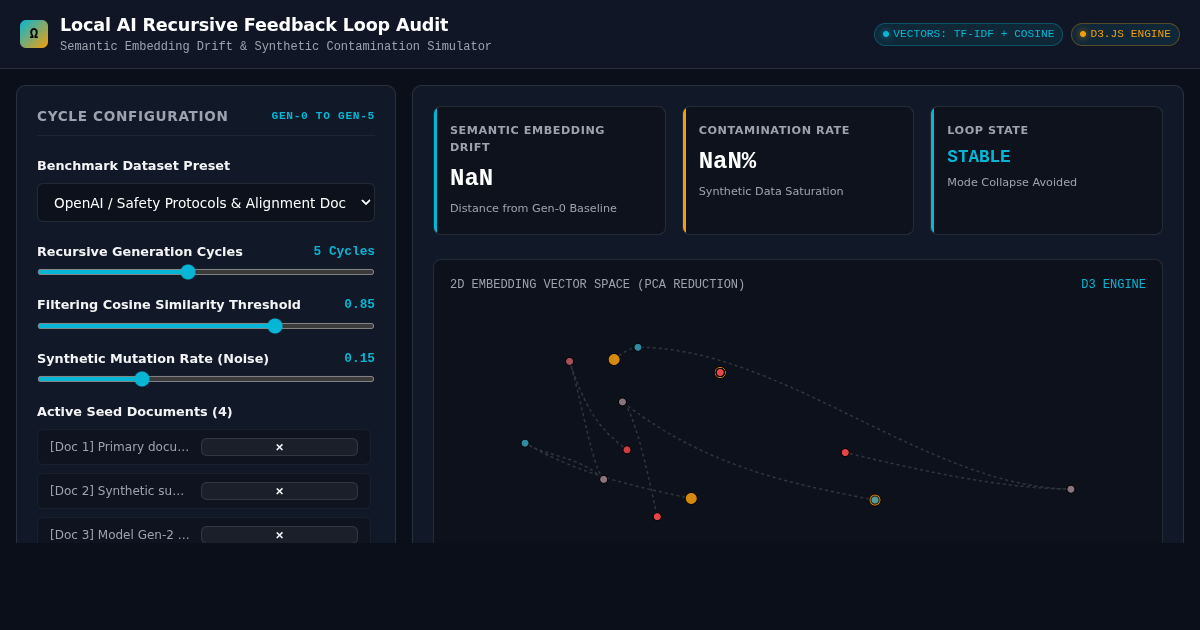The width and height of the screenshot is (1200, 630).
Task: Click the "STABLE" loop state value
Action: pos(979,157)
